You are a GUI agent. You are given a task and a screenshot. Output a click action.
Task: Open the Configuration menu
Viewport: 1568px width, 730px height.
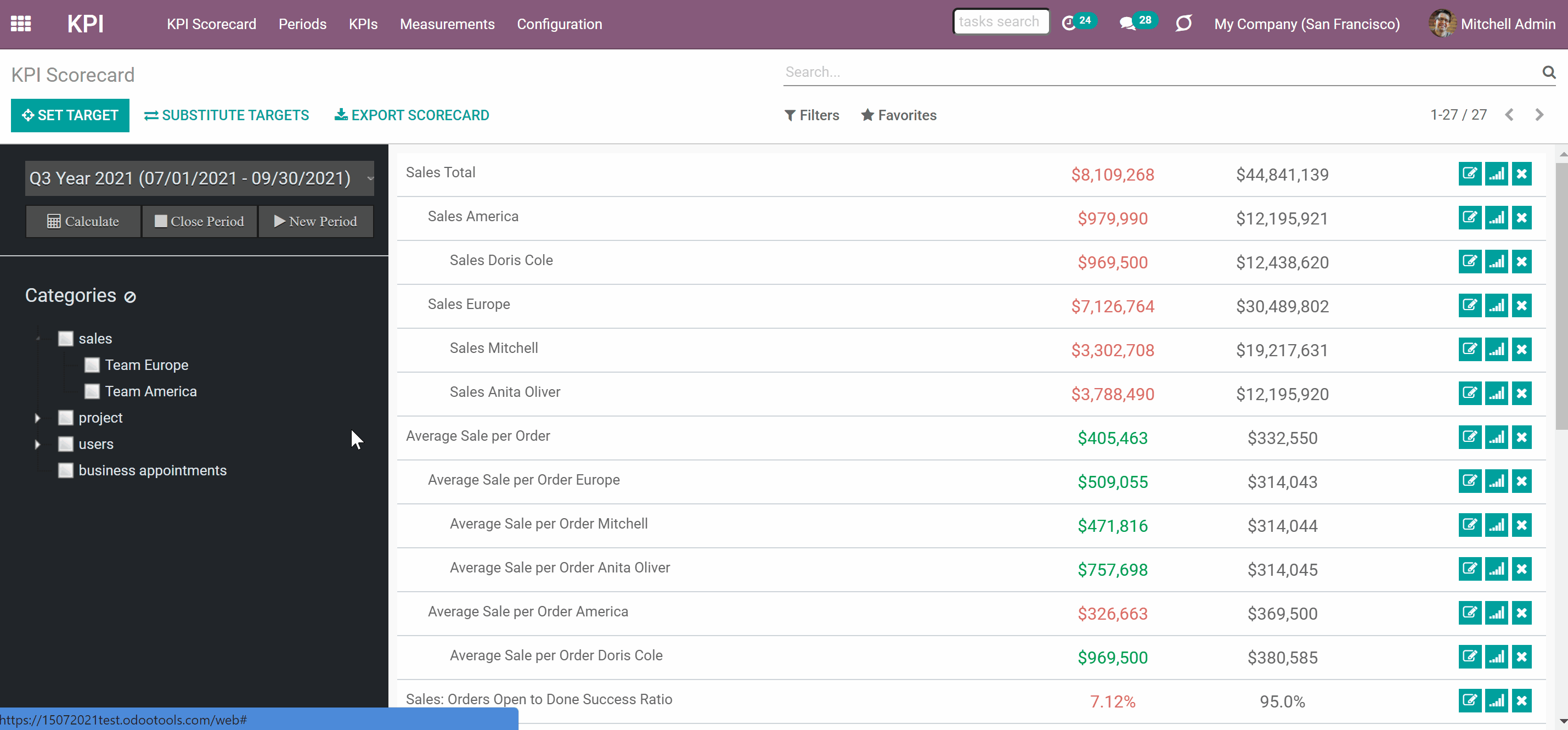560,24
